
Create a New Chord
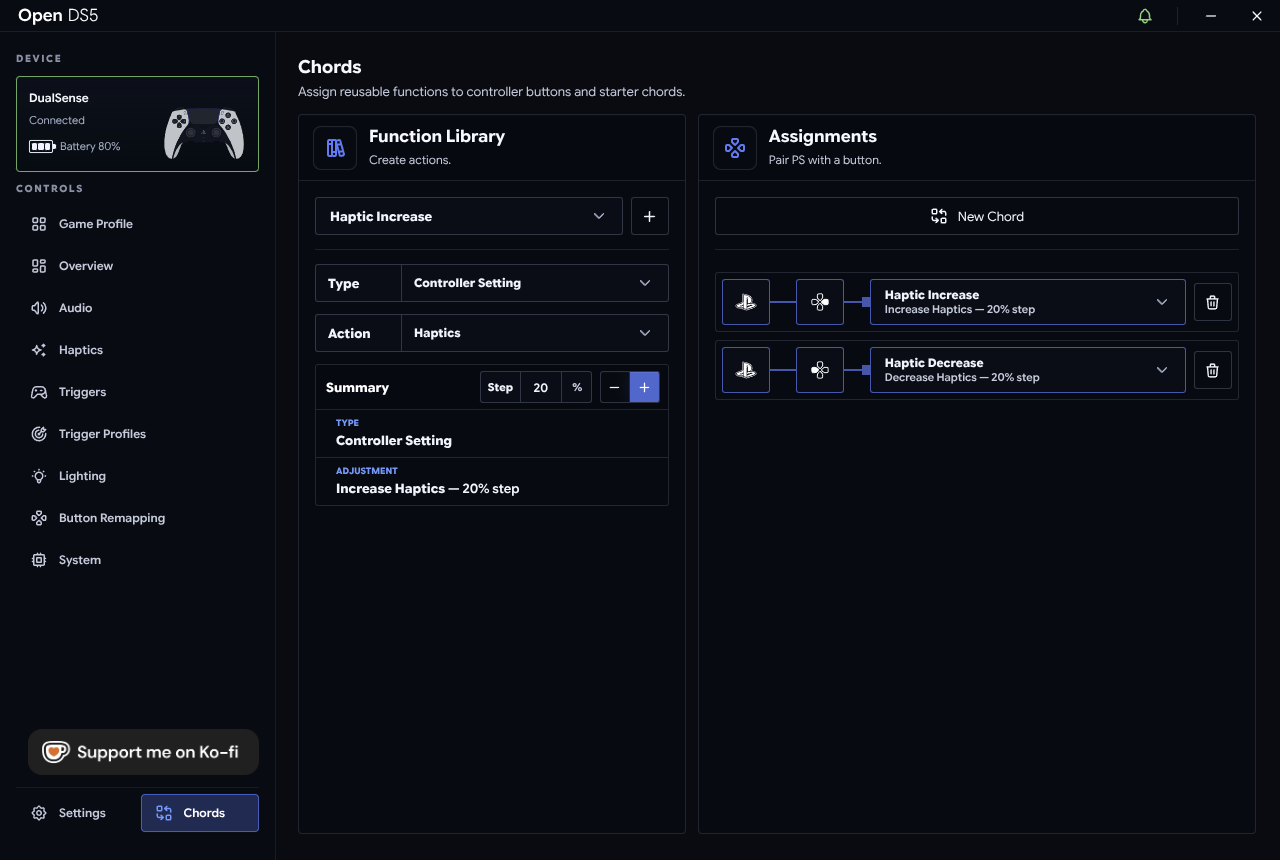(977, 216)
